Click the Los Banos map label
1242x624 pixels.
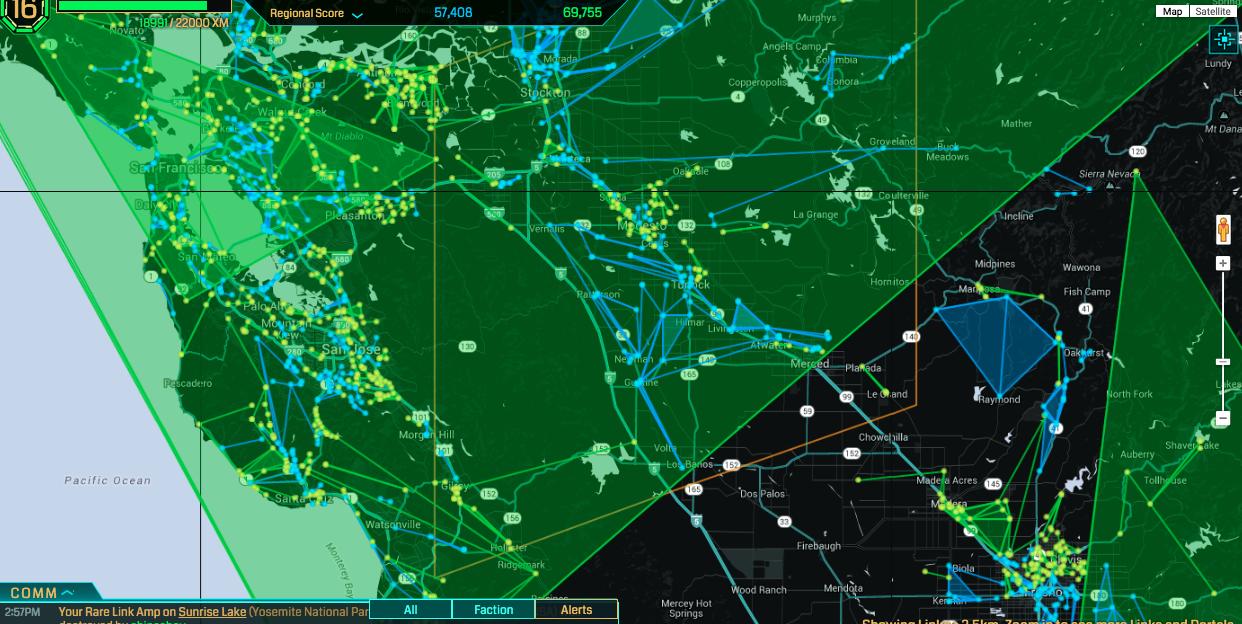point(689,465)
